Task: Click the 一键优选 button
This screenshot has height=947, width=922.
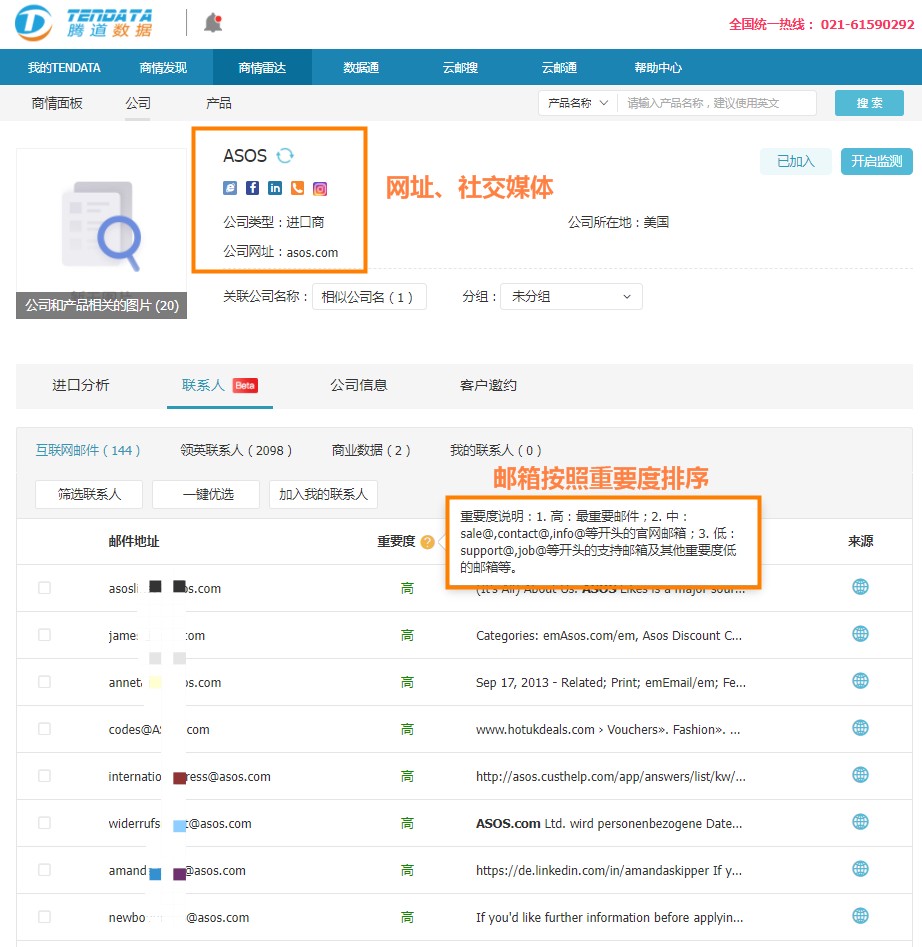Action: (206, 495)
